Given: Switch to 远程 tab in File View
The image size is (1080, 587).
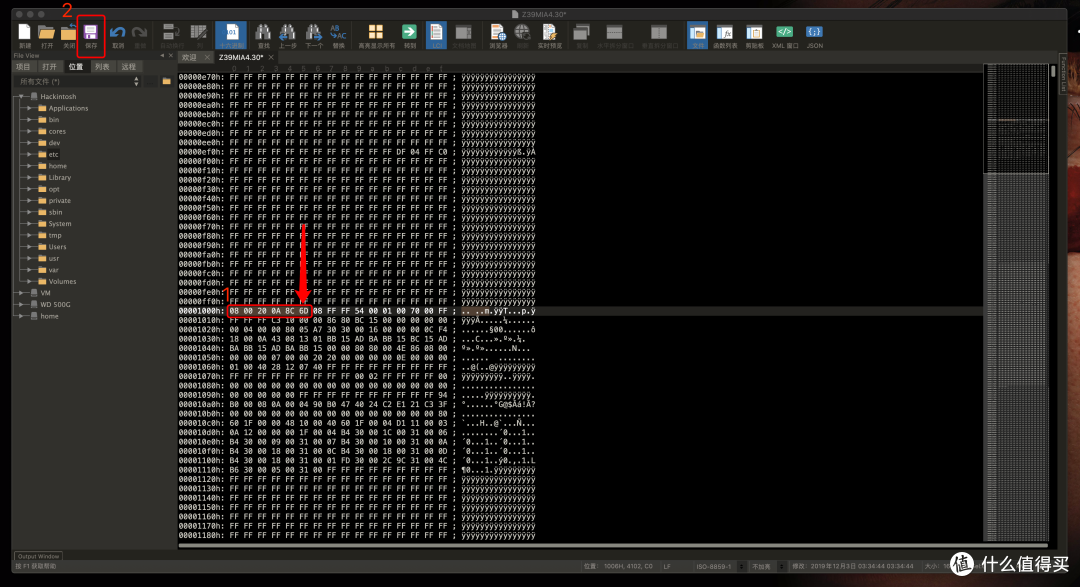Looking at the screenshot, I should [129, 67].
